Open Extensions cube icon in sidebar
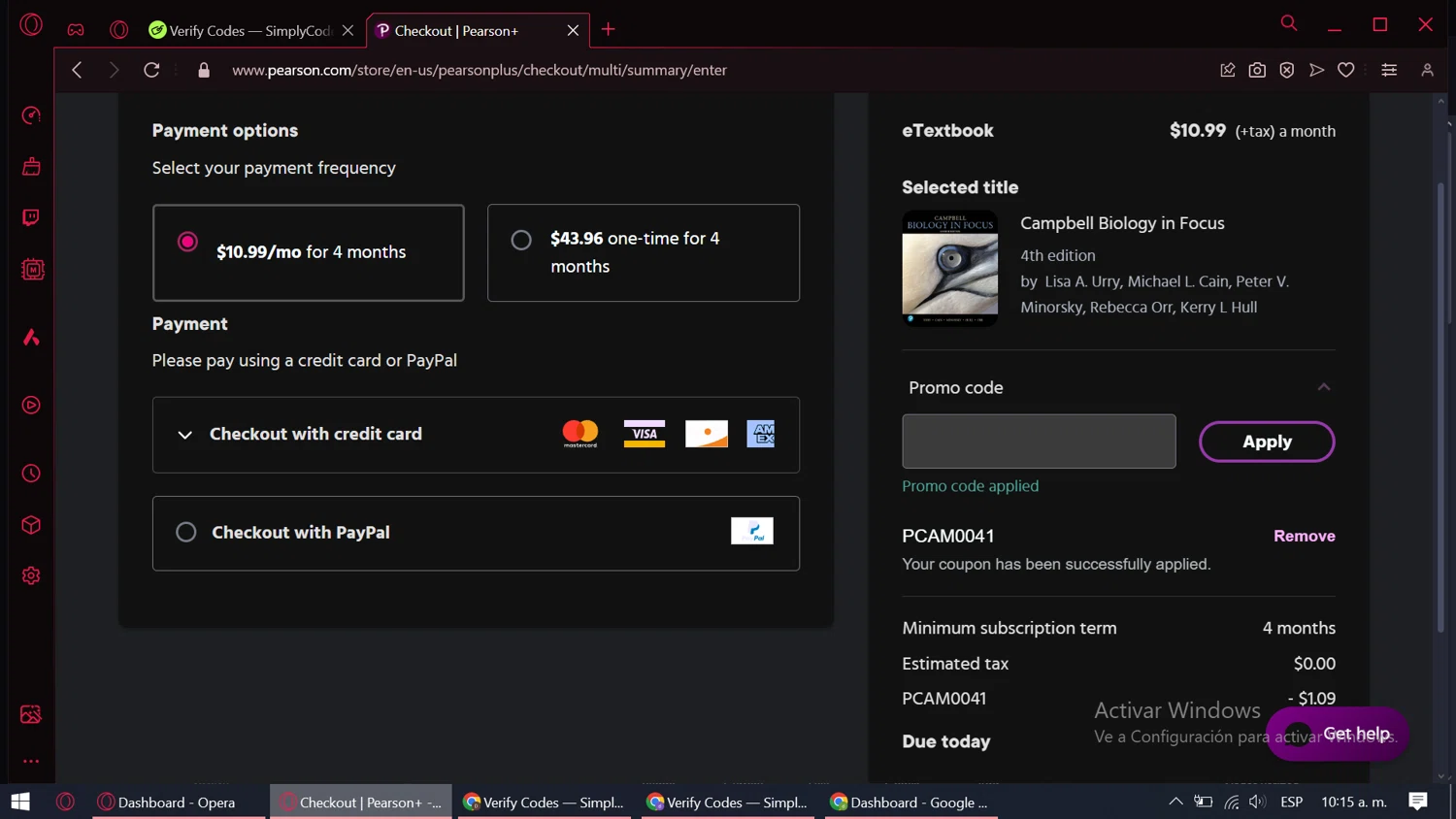This screenshot has height=819, width=1456. (31, 525)
